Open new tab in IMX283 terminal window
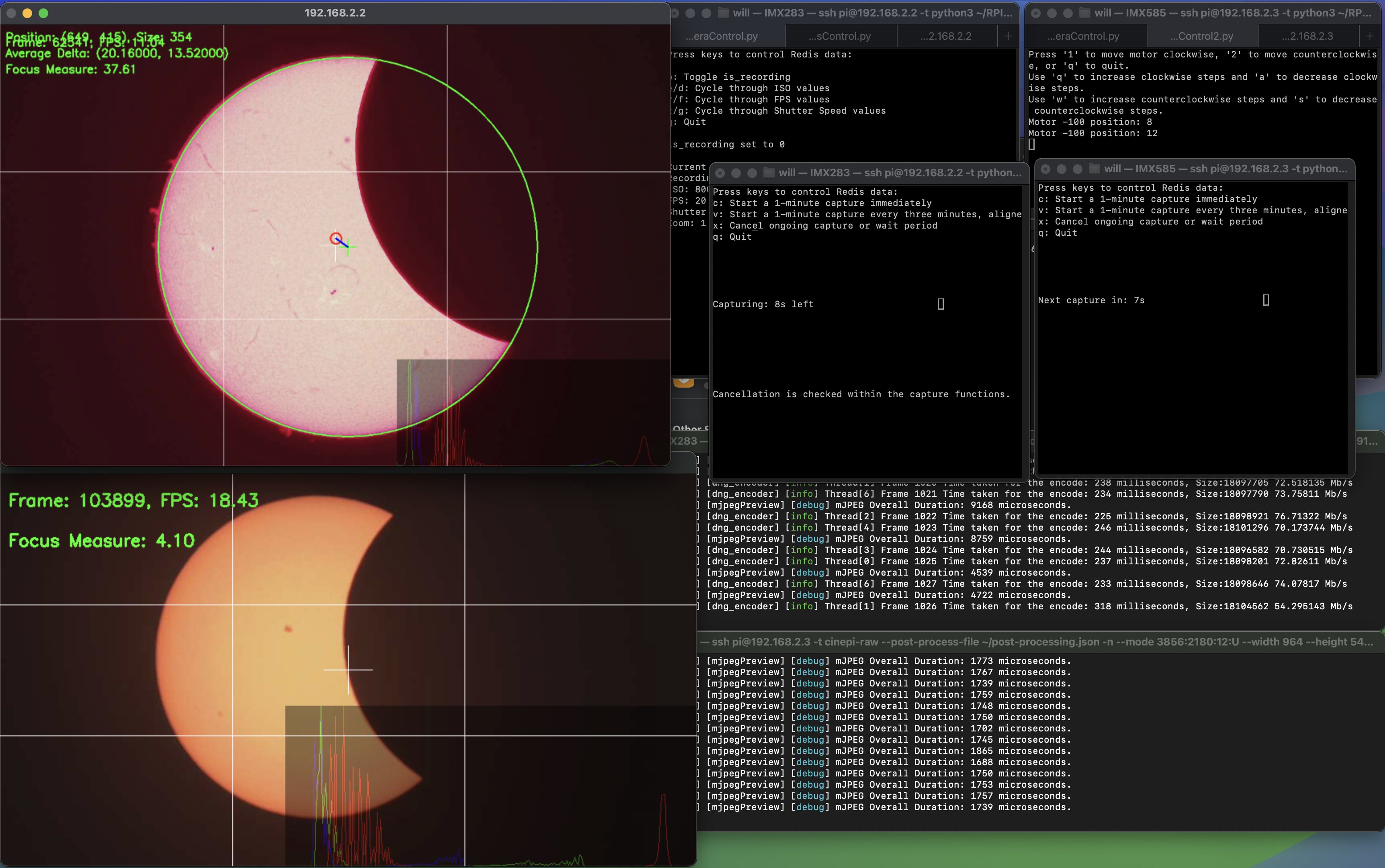 click(1008, 36)
